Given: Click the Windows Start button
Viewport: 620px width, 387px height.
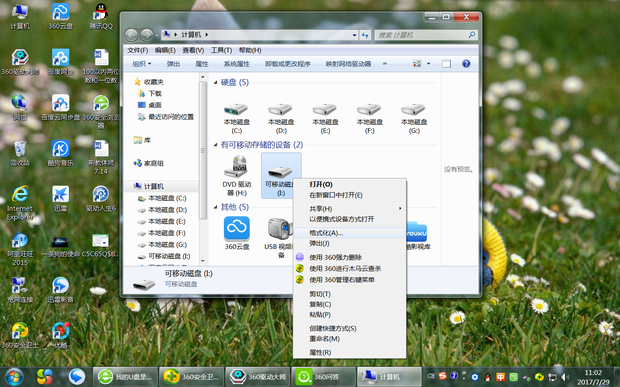Looking at the screenshot, I should [x=14, y=377].
